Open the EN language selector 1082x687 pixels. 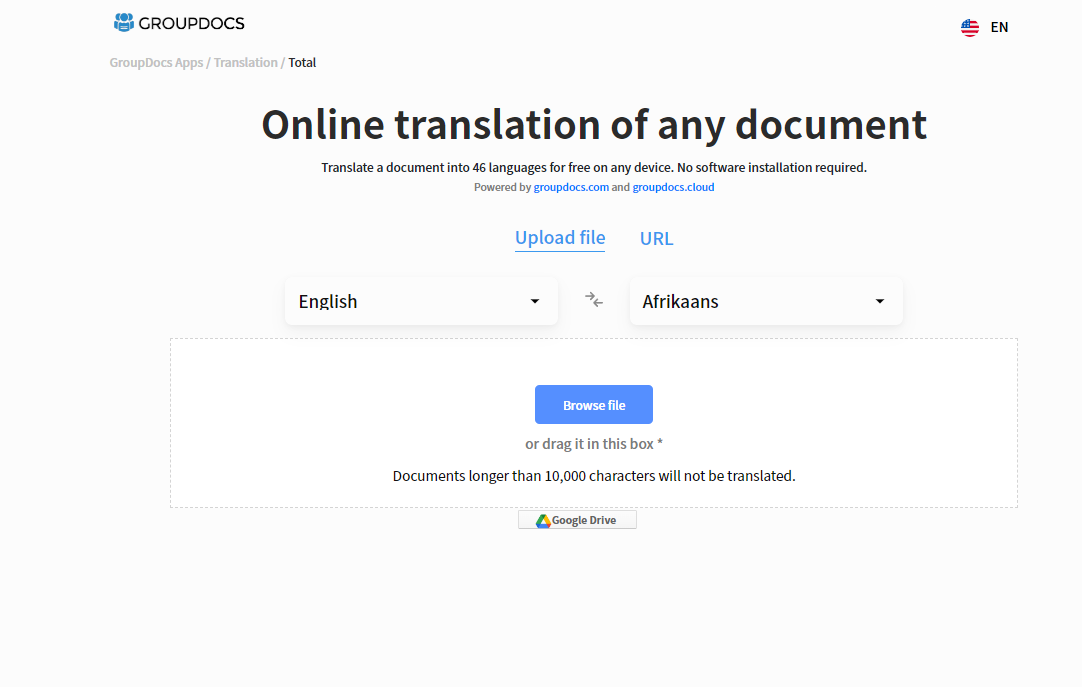pos(999,27)
